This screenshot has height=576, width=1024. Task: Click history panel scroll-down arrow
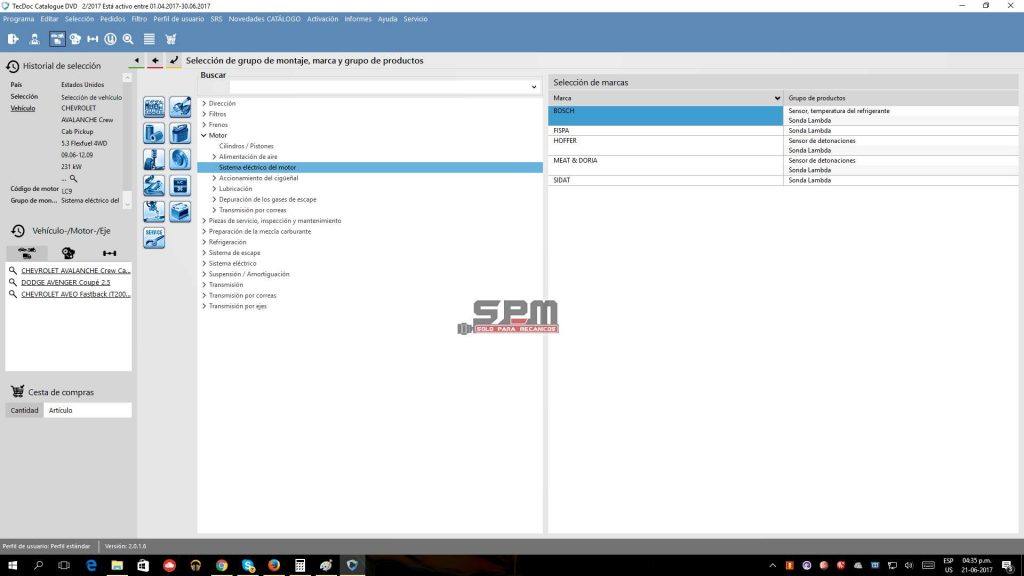(127, 204)
